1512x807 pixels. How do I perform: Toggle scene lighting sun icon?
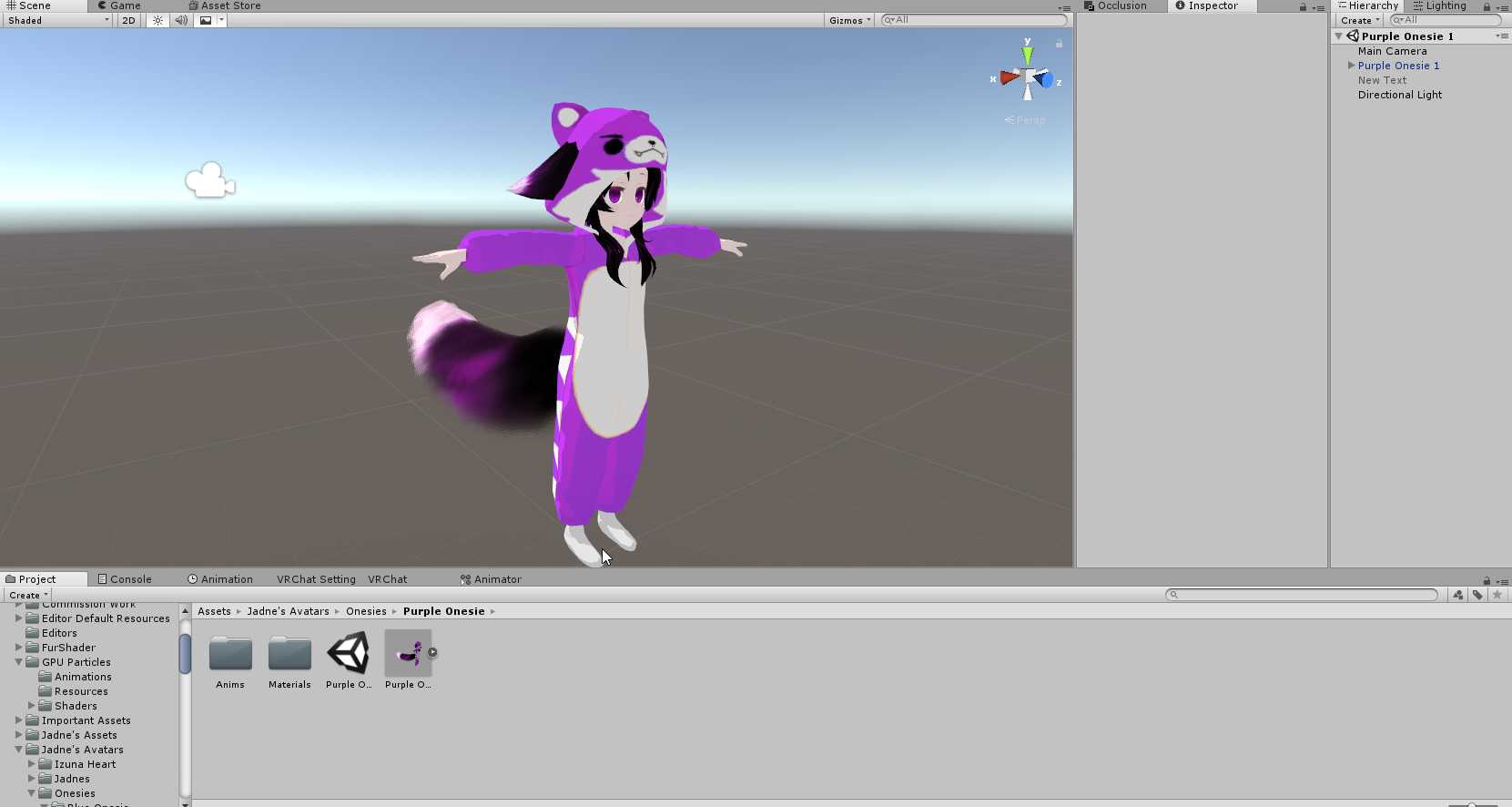click(158, 20)
